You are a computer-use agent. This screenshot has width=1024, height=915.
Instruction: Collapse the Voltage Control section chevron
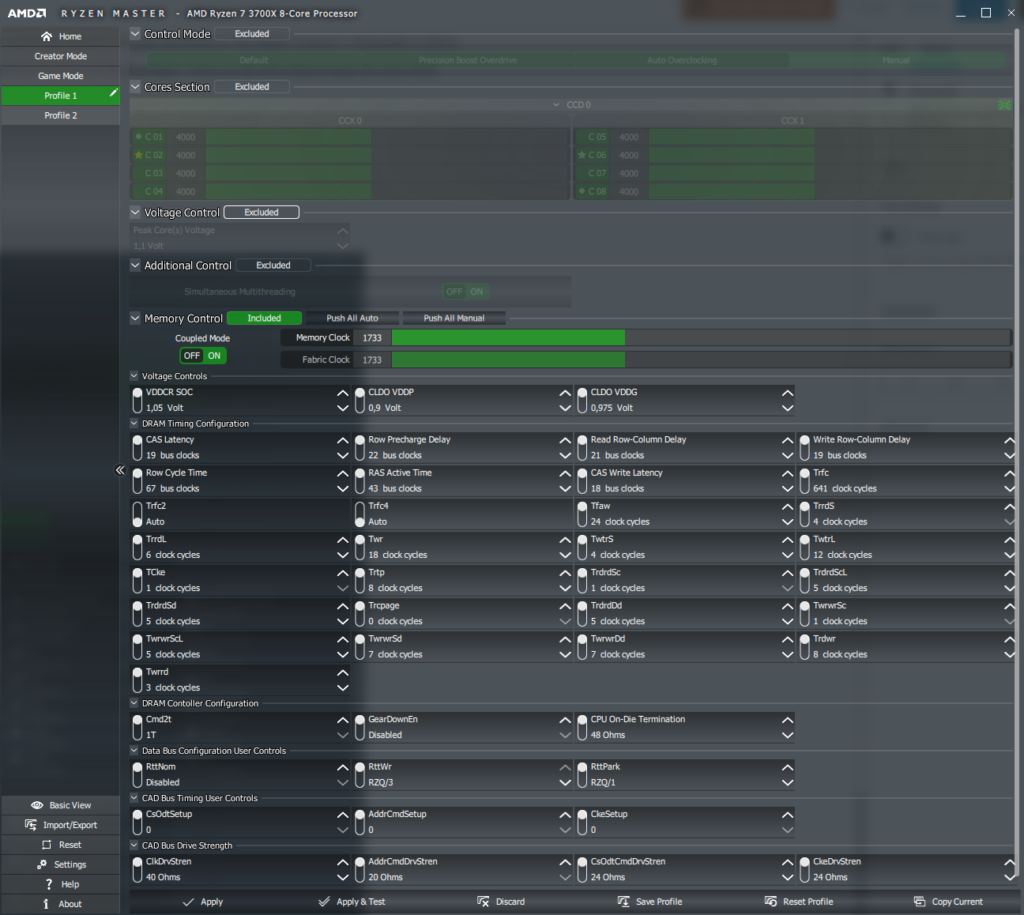tap(135, 212)
